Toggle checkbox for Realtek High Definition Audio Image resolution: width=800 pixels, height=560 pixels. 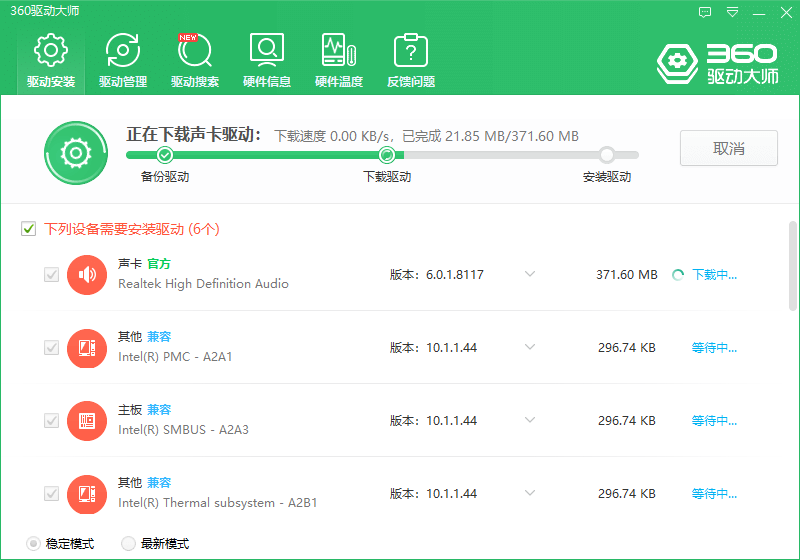click(x=52, y=275)
